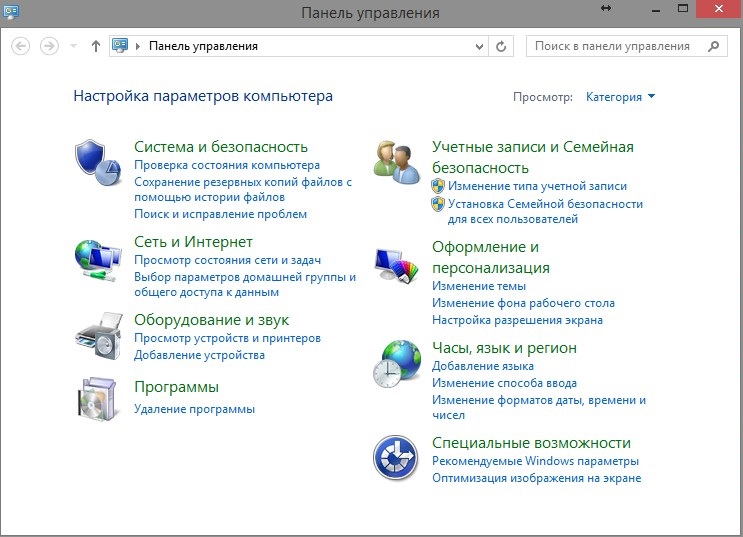The height and width of the screenshot is (537, 743).
Task: Click Удаление программы link
Action: click(194, 409)
